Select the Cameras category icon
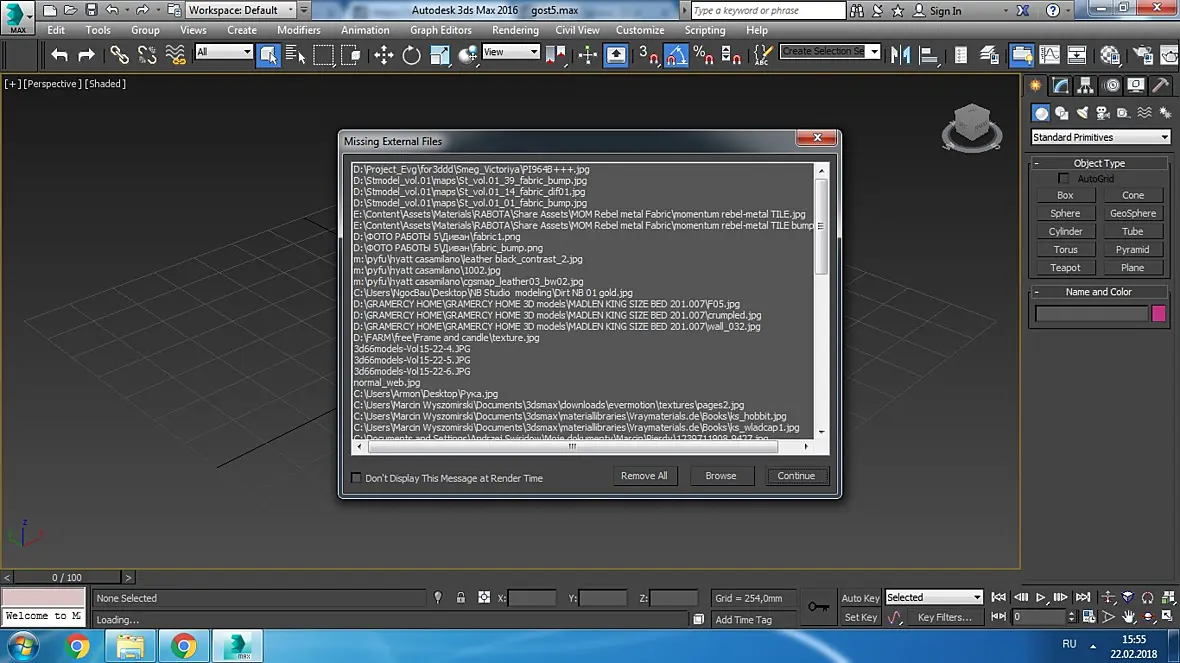 1103,113
